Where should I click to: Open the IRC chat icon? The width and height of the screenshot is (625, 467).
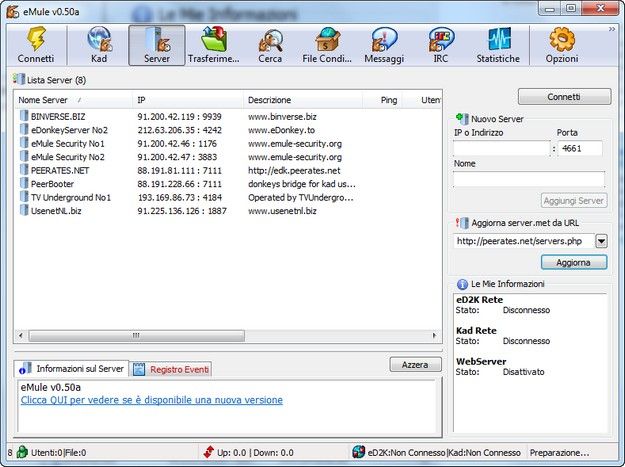pos(441,39)
